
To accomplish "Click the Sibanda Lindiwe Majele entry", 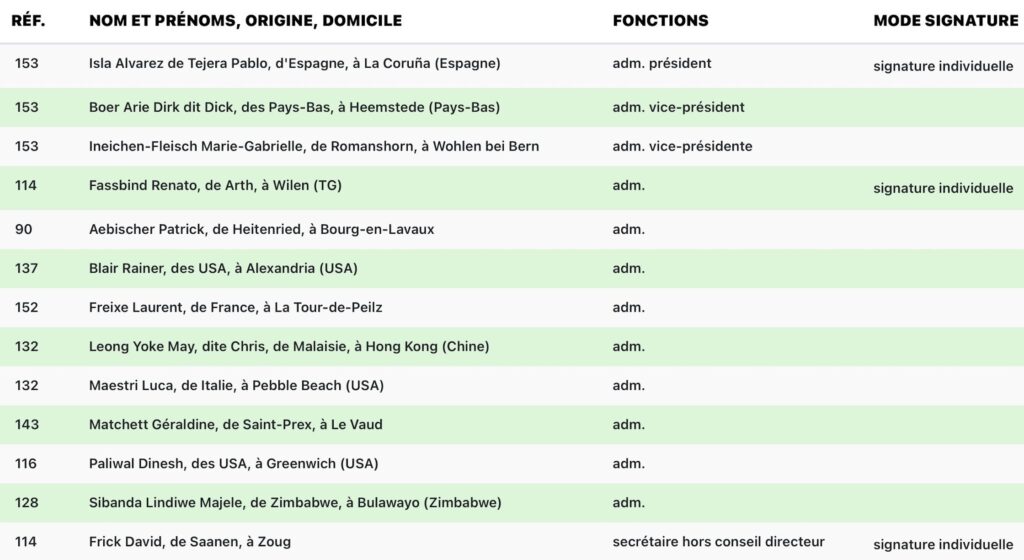I will [x=295, y=502].
